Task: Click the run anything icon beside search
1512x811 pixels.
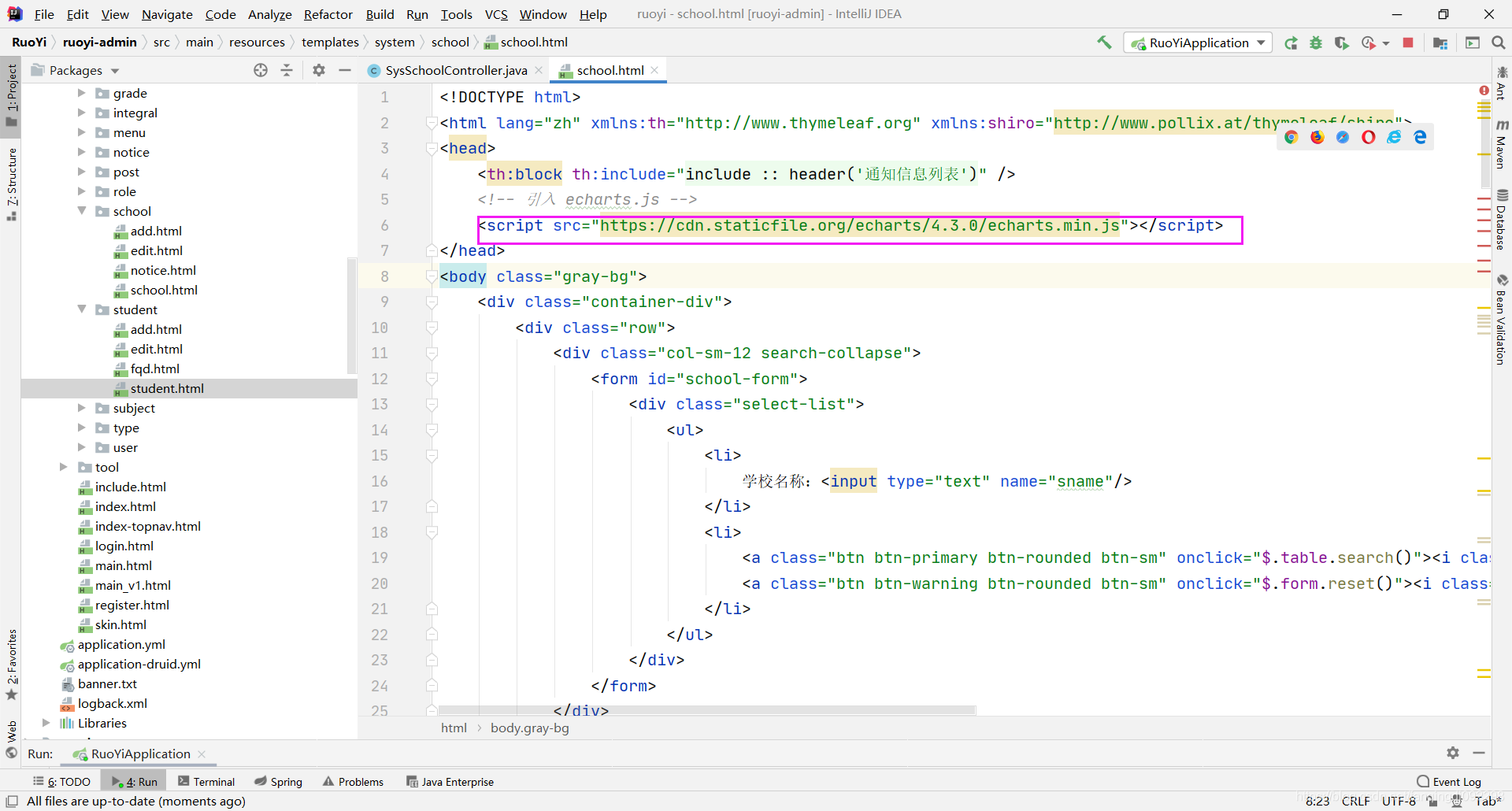Action: 1473,43
